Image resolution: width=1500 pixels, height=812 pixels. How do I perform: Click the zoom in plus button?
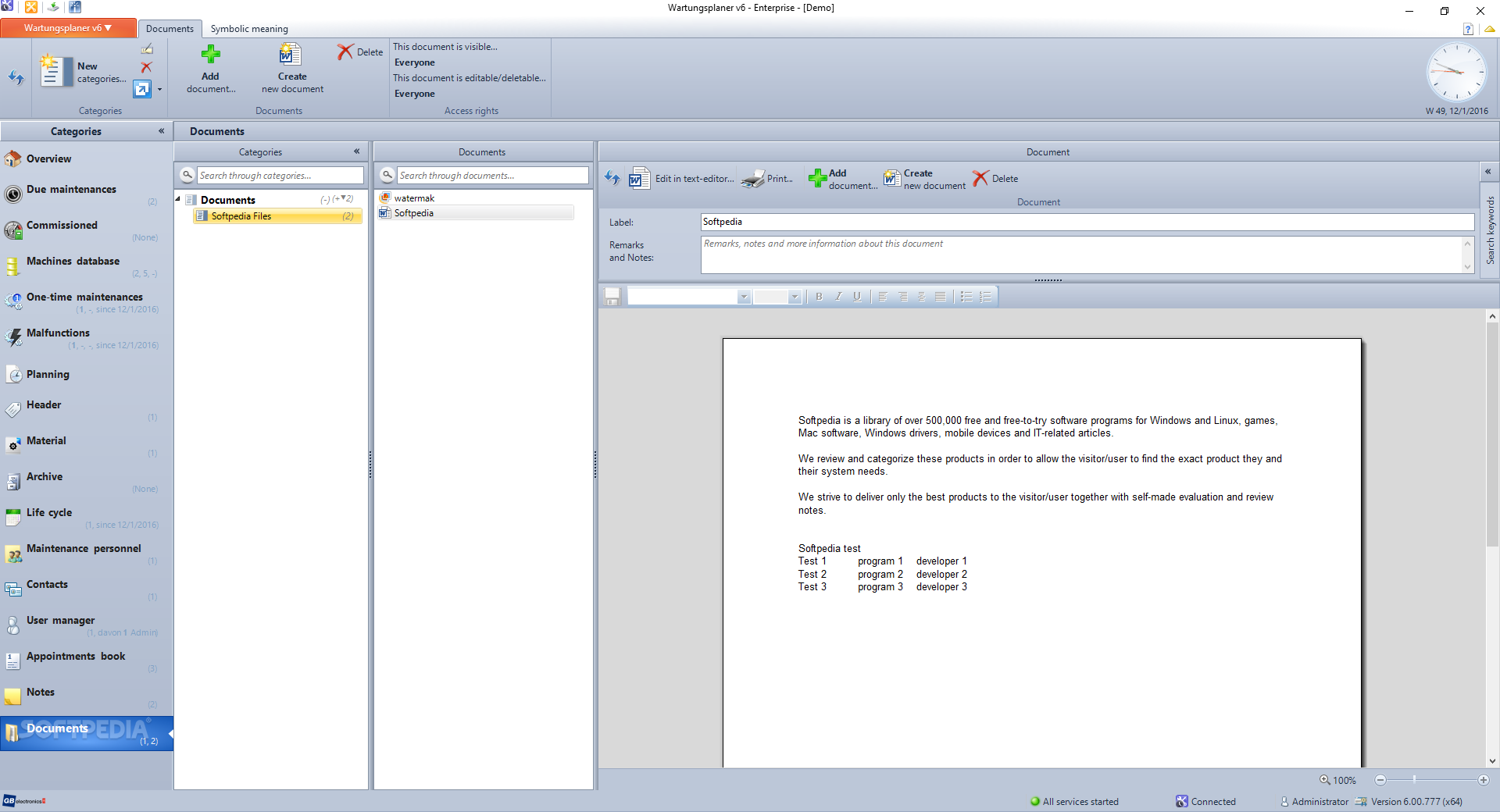tap(1484, 779)
